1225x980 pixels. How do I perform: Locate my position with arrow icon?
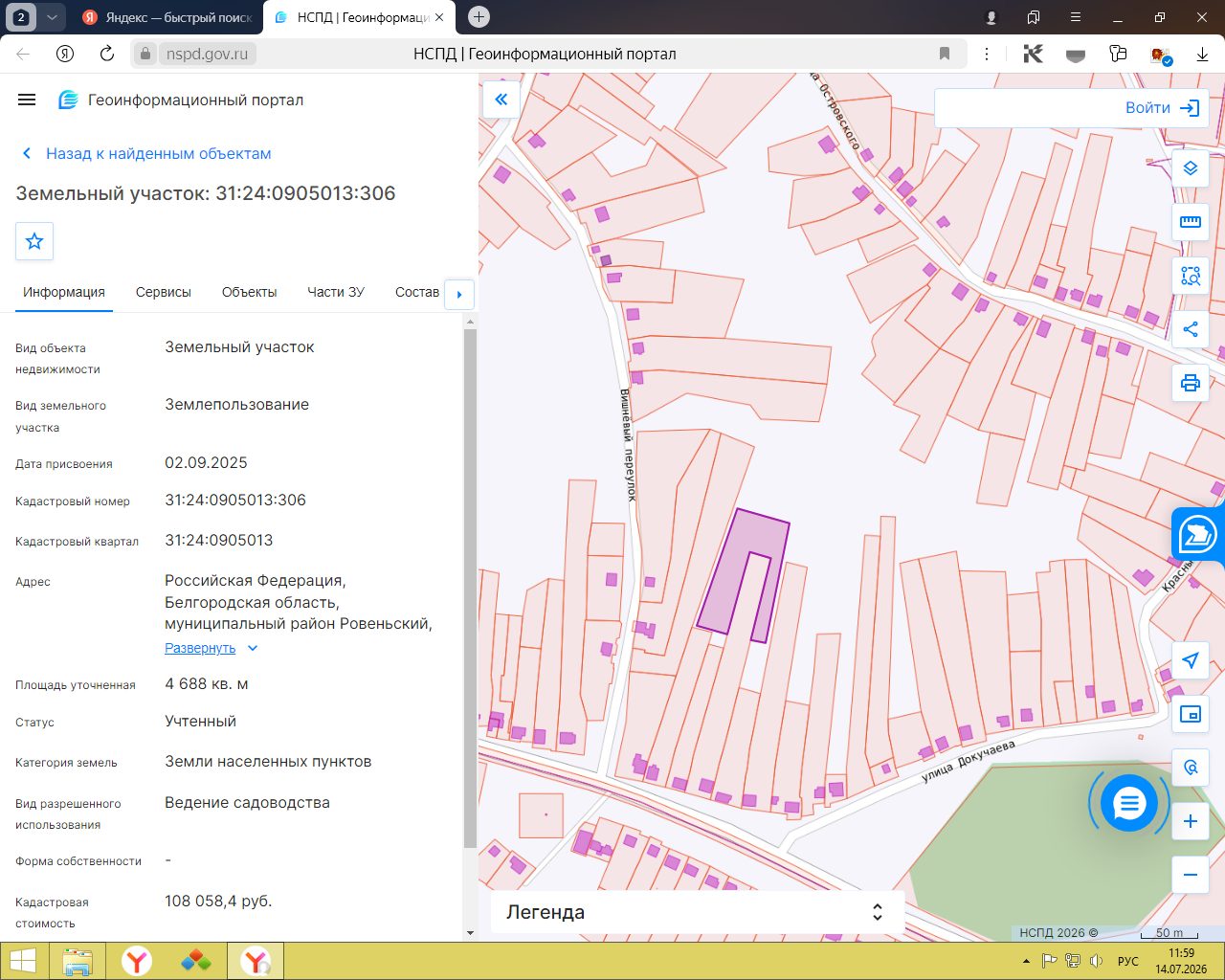coord(1191,660)
